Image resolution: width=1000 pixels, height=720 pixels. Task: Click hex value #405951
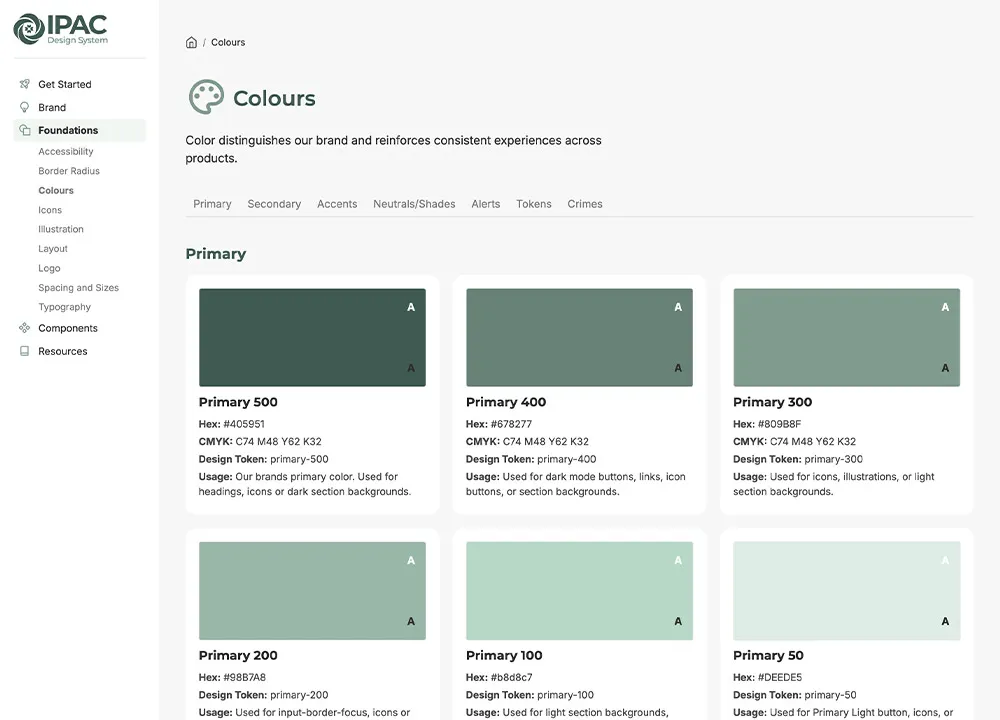point(244,424)
